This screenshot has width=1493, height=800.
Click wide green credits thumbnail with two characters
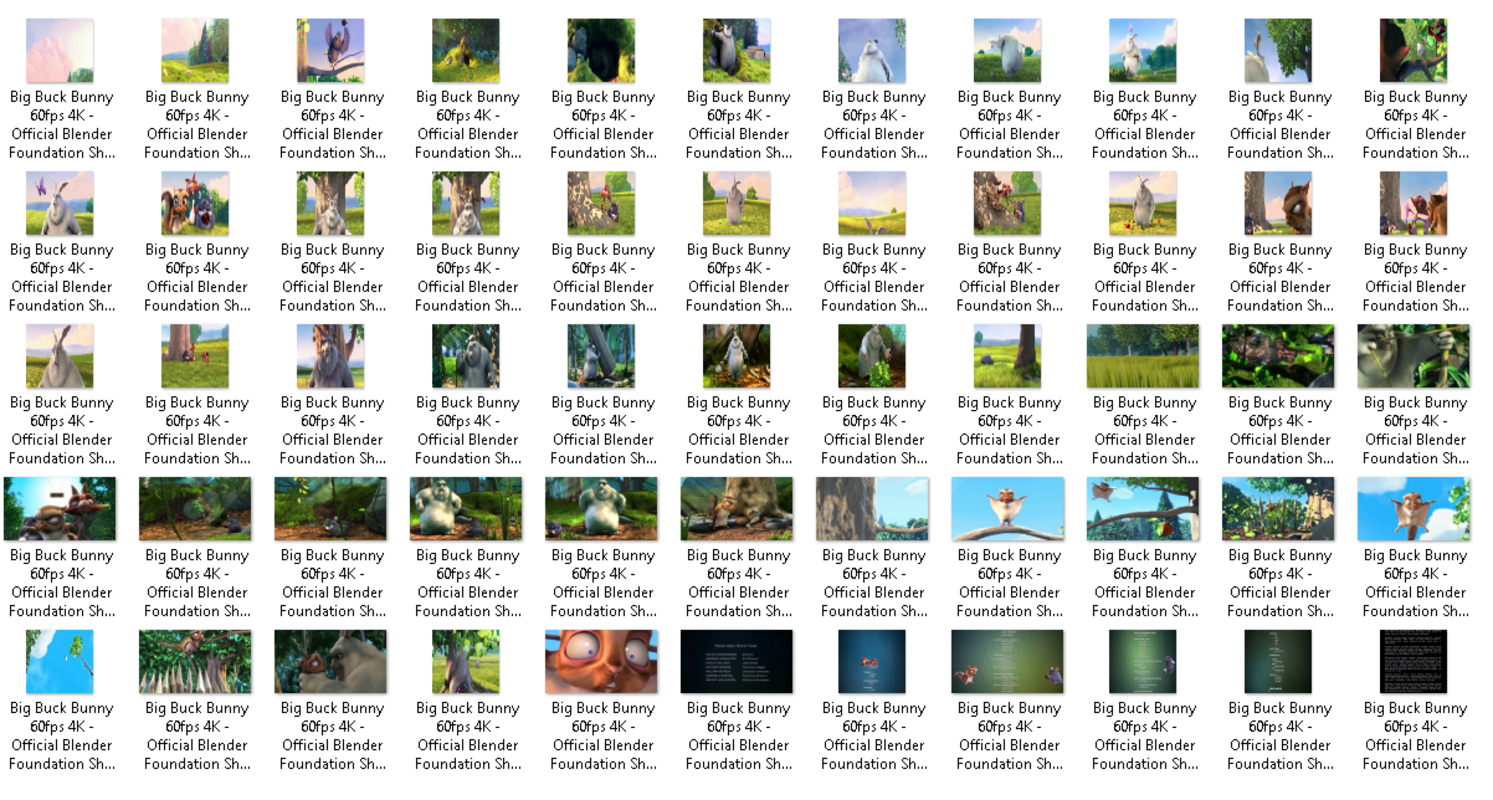(x=1007, y=662)
